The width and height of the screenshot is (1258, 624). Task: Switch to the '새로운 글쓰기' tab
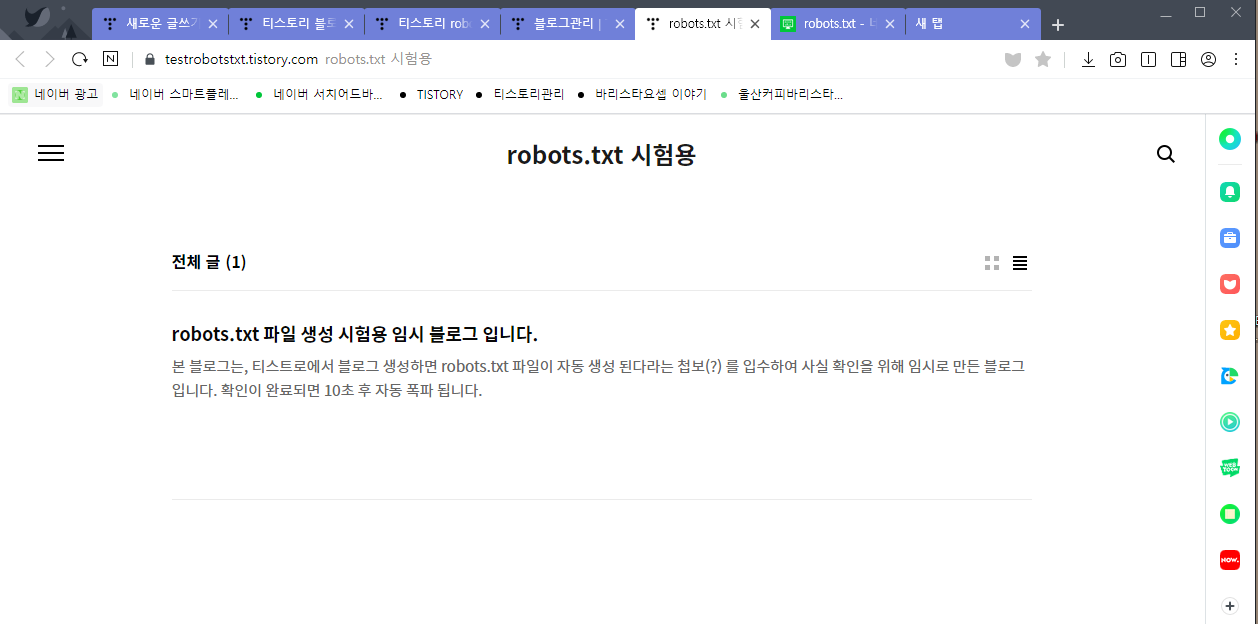[160, 24]
